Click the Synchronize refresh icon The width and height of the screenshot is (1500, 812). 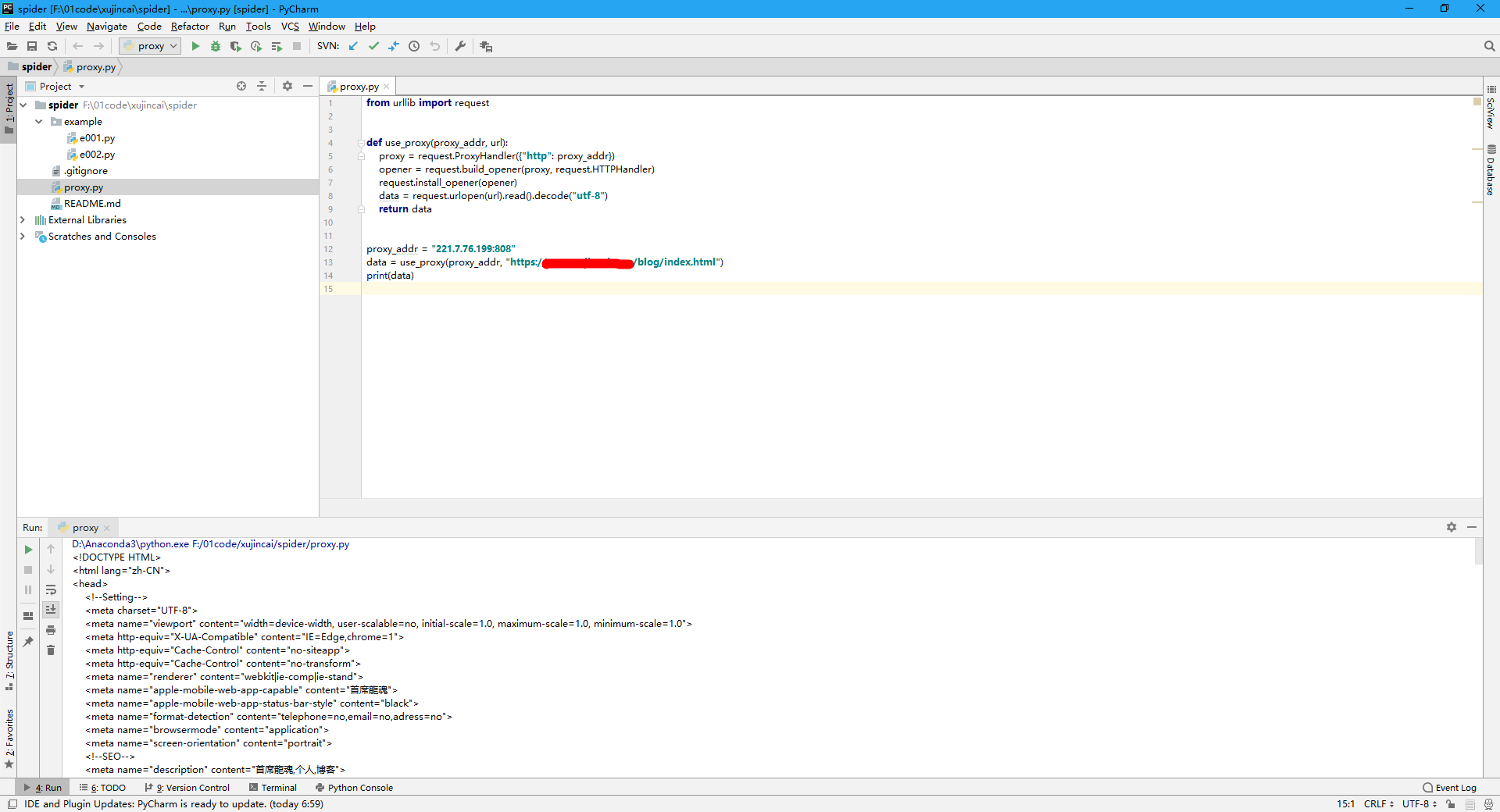(52, 46)
